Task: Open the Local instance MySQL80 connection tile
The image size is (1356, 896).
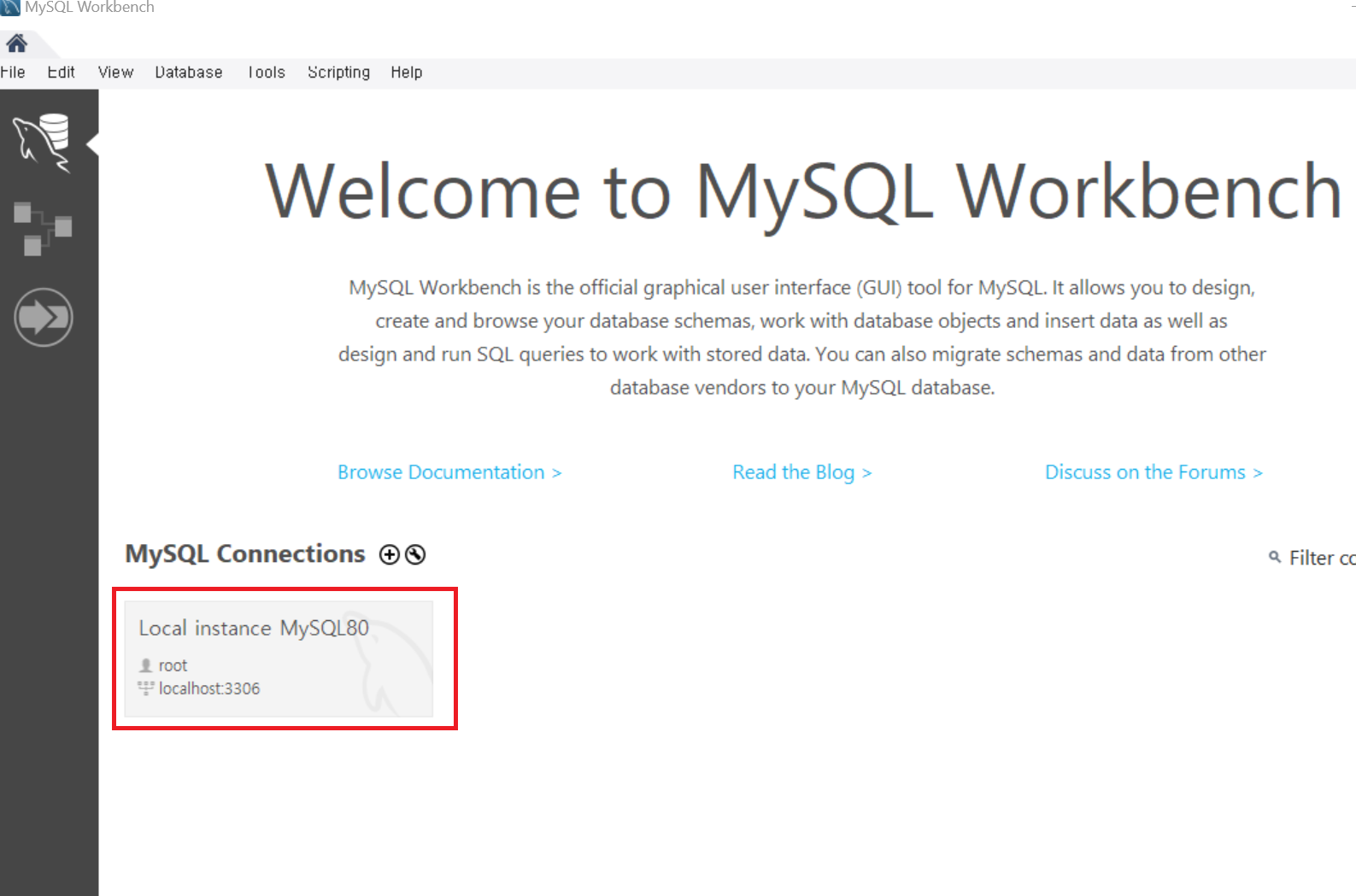Action: click(279, 659)
